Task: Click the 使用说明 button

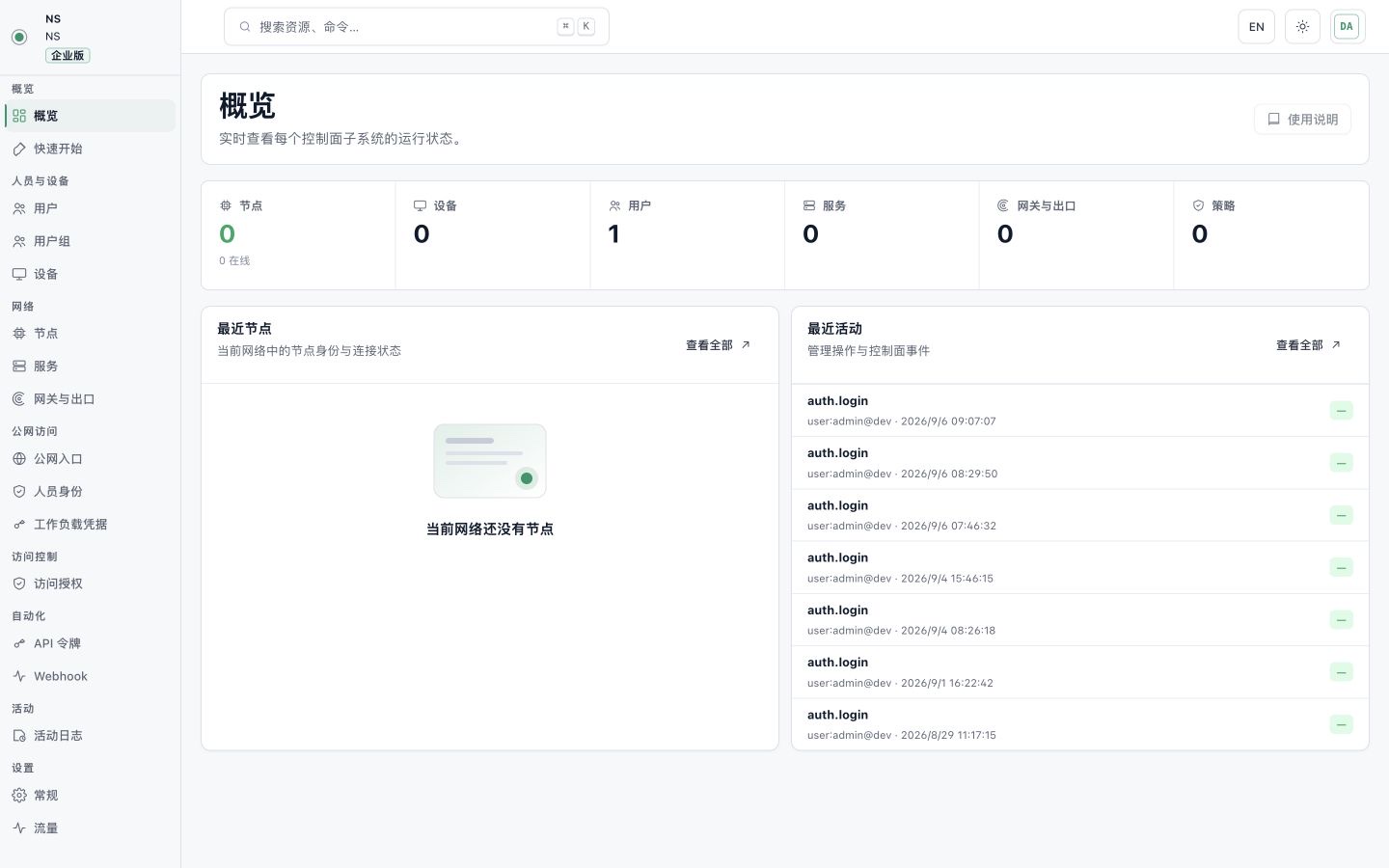Action: (x=1302, y=120)
